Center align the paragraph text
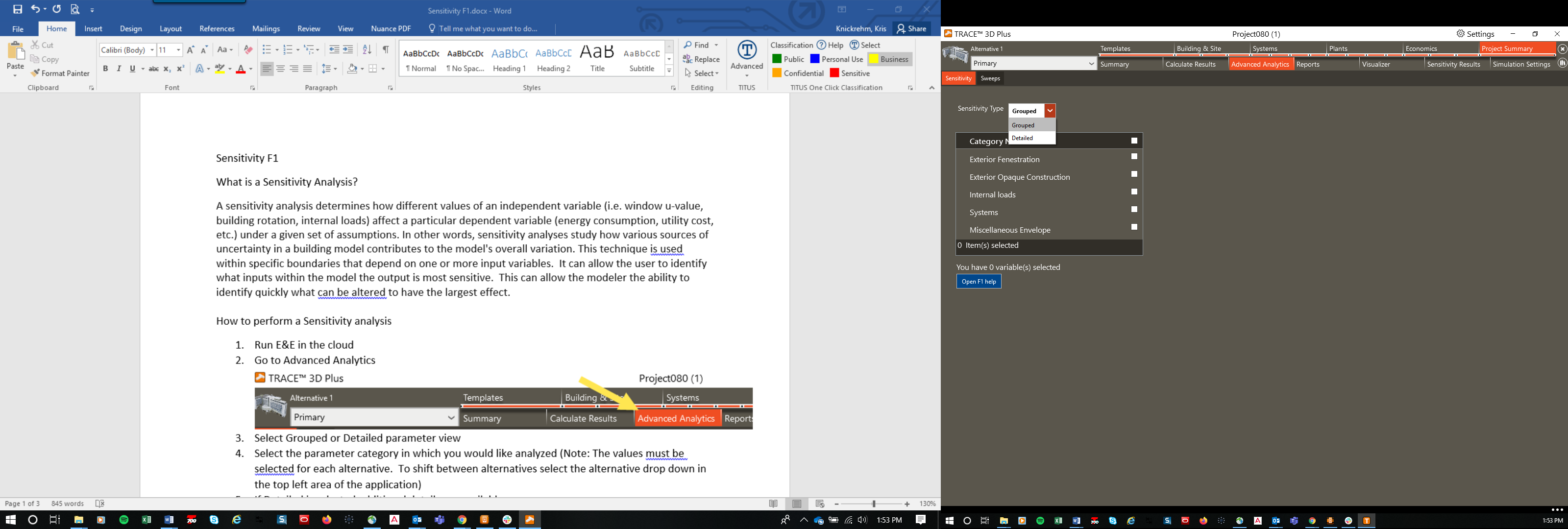 tap(281, 69)
